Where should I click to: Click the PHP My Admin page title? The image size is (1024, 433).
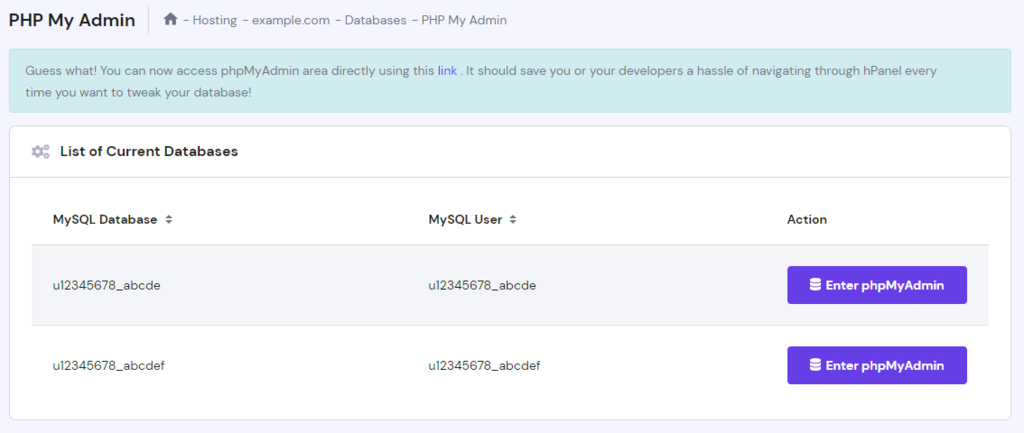coord(72,20)
